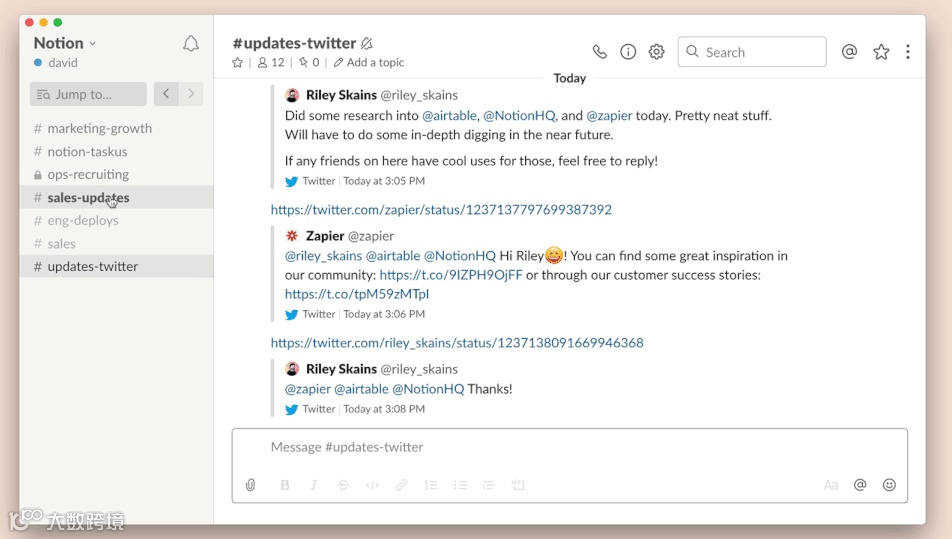Click @riley_skains mention in Zapier's reply
This screenshot has width=952, height=539.
click(324, 256)
